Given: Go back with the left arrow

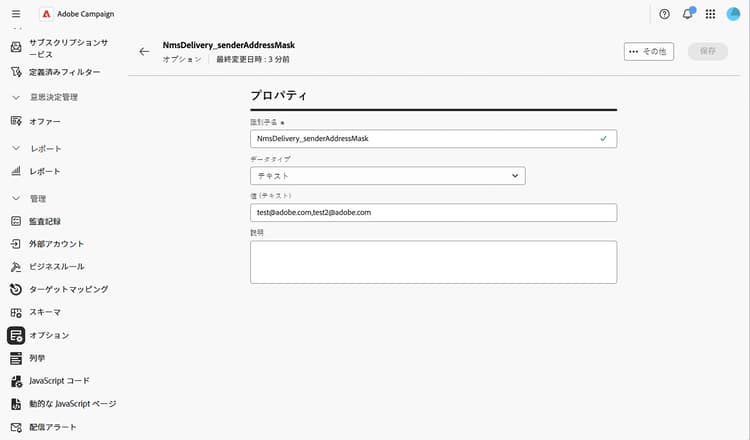Looking at the screenshot, I should point(144,52).
